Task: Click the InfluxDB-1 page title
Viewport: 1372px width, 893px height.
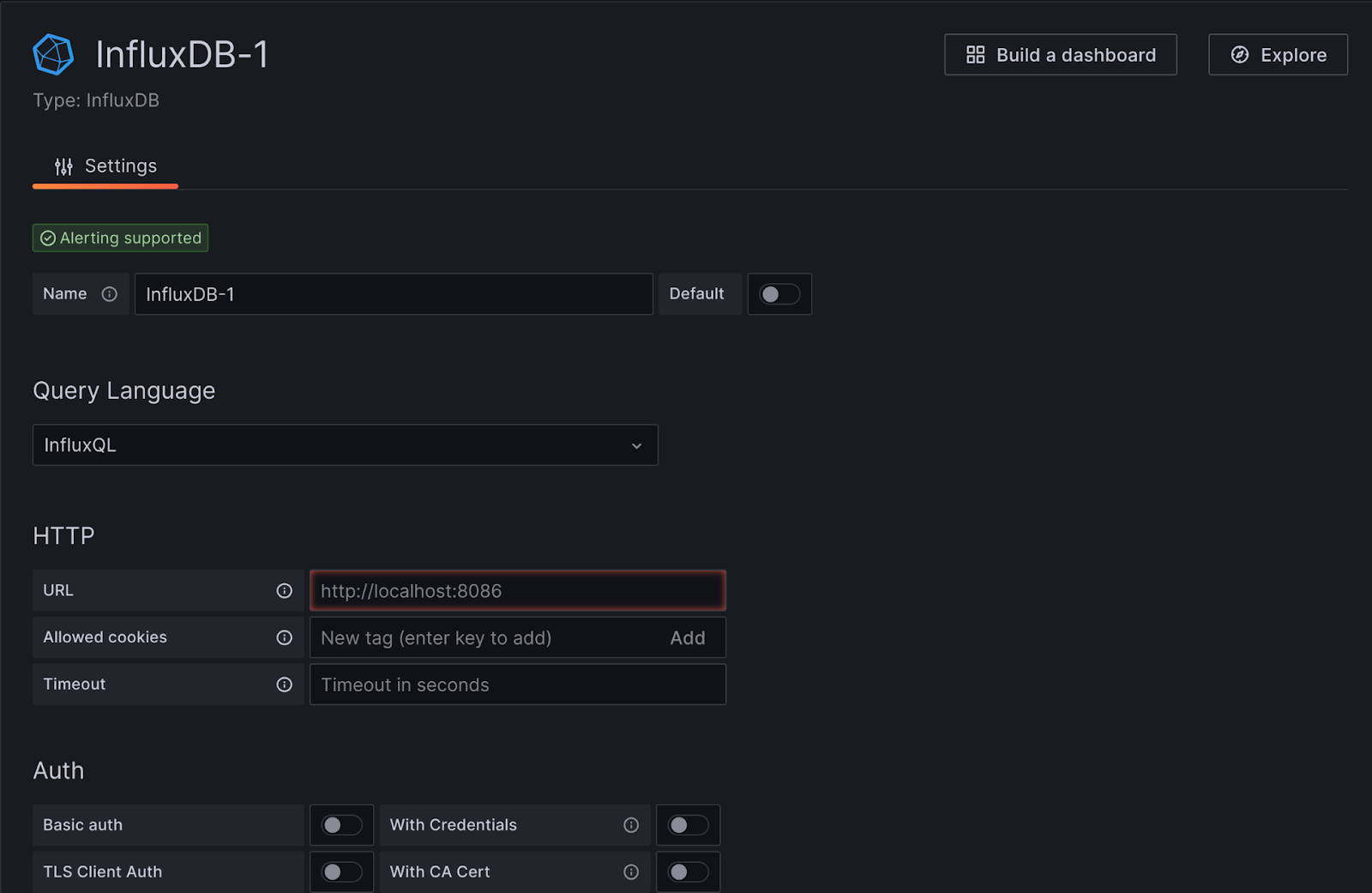Action: [183, 55]
